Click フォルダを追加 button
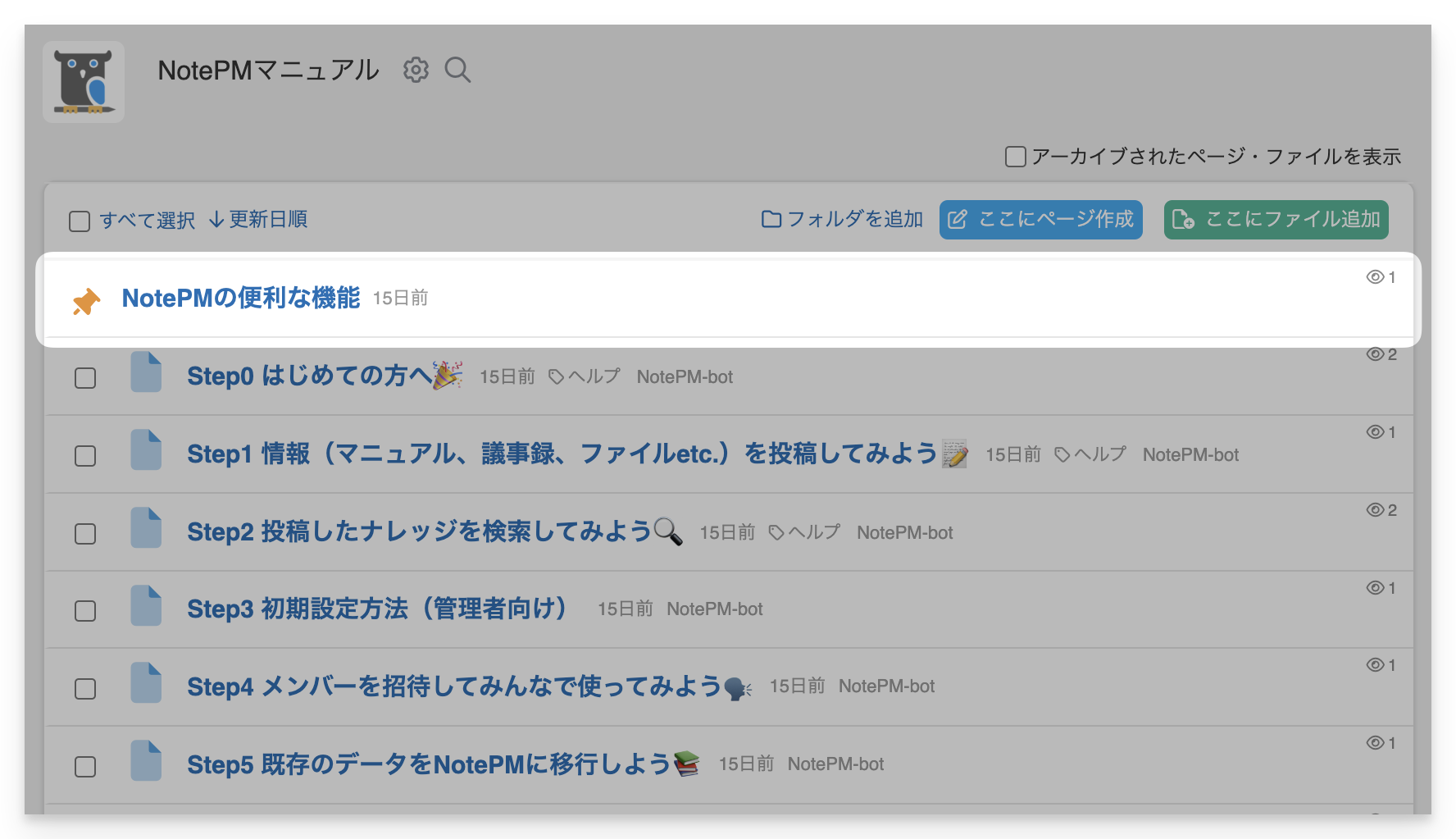 click(x=842, y=219)
